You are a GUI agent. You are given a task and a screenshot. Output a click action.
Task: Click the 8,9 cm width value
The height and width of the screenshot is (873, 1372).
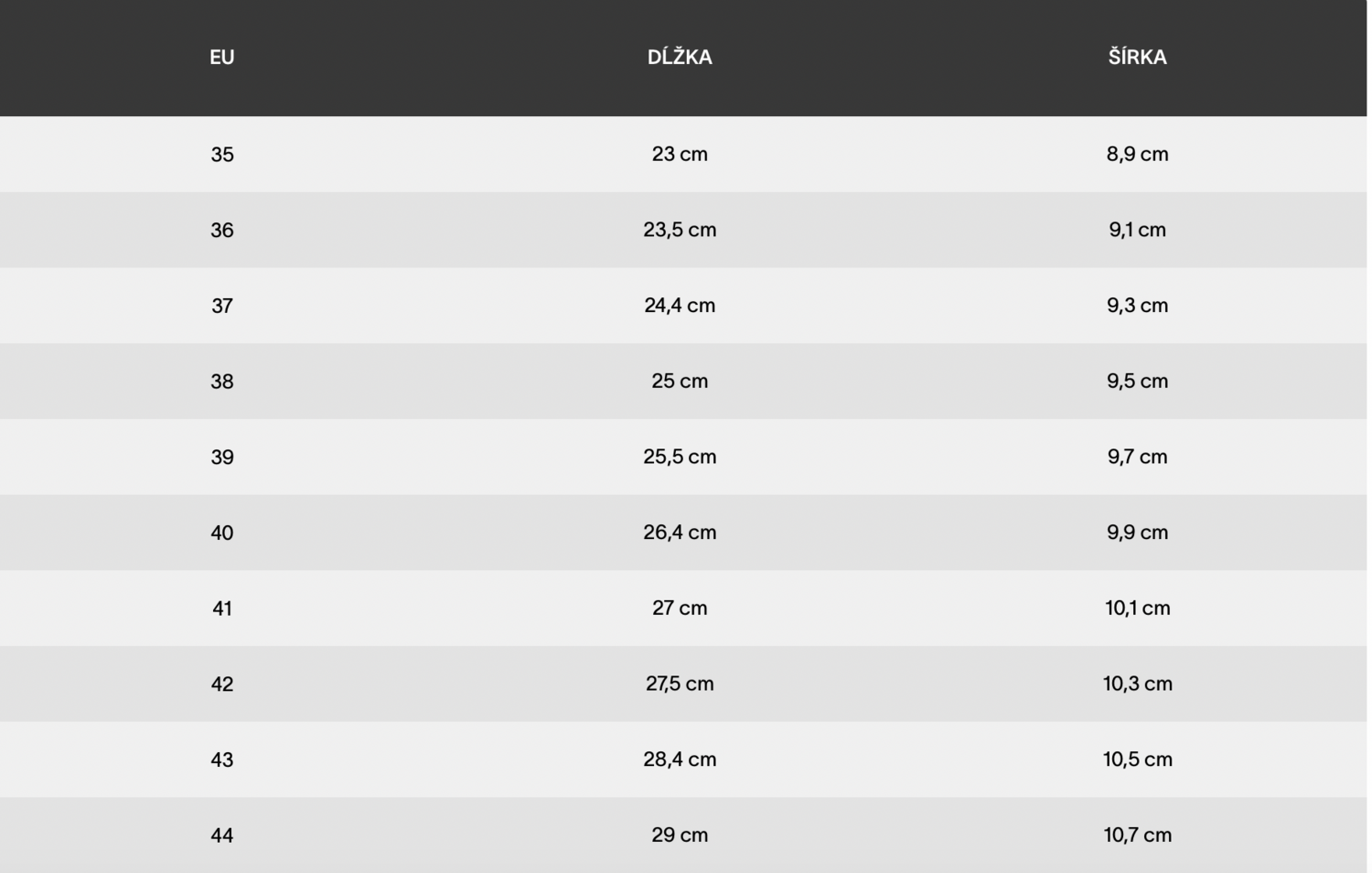pyautogui.click(x=1137, y=155)
